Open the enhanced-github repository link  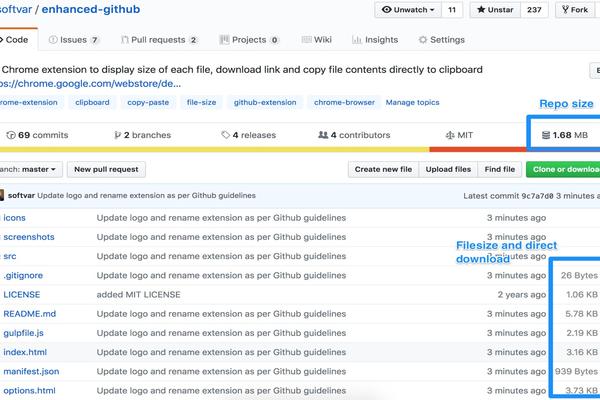[91, 9]
